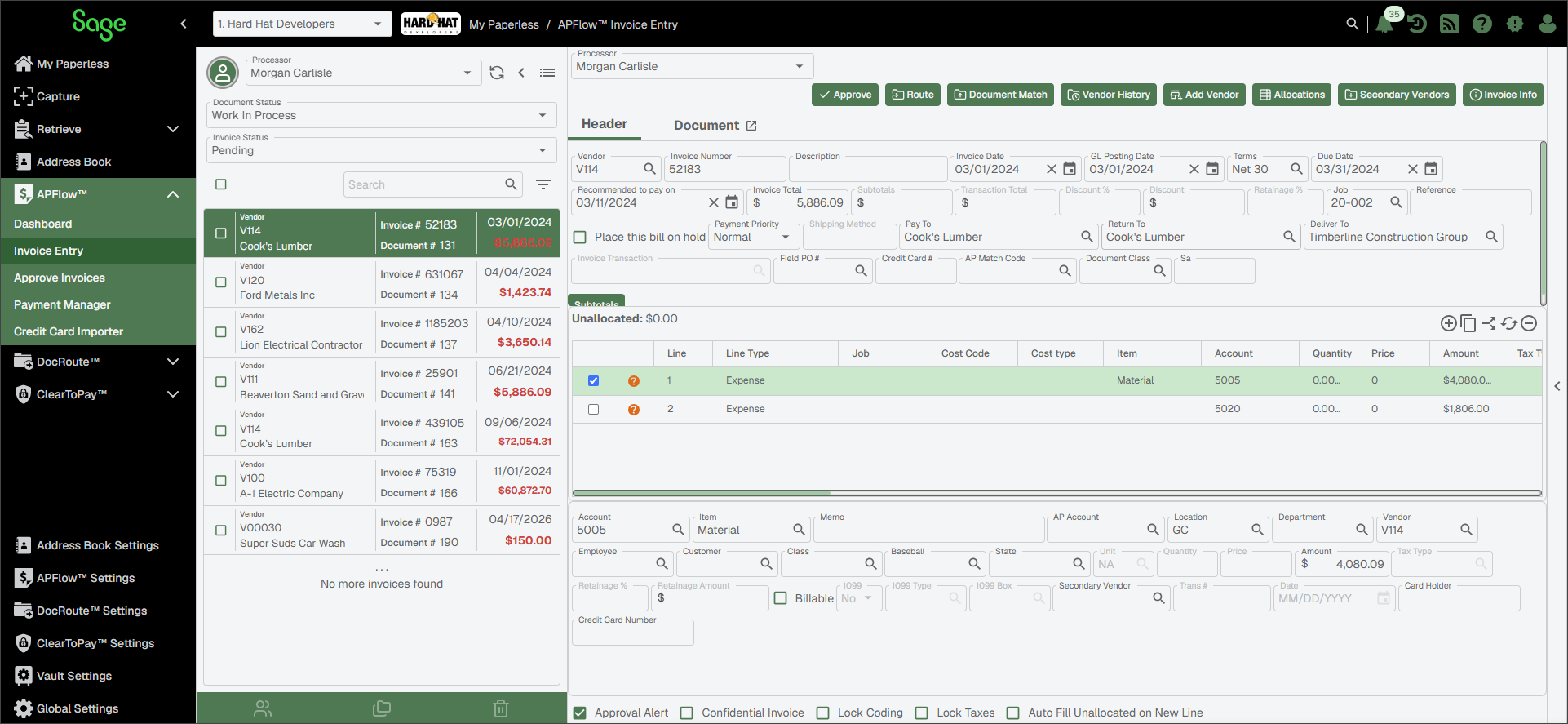Open Invoice Status Pending dropdown
The image size is (1568, 724).
(x=381, y=150)
